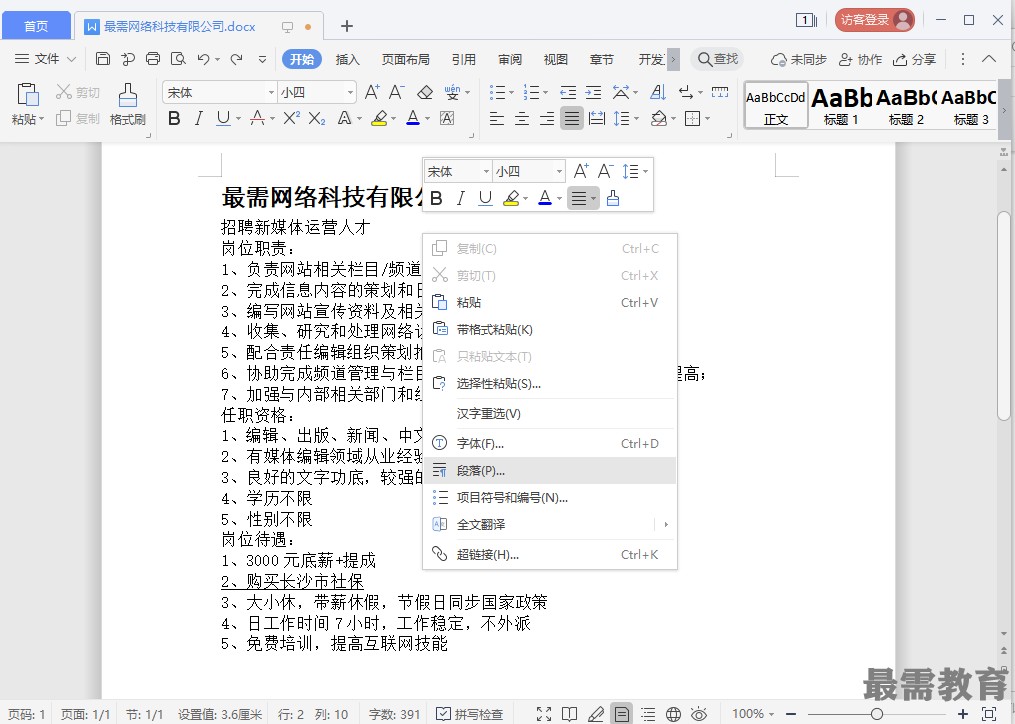Click the web layout globe icon in status bar
Viewport: 1015px width, 724px height.
point(673,714)
